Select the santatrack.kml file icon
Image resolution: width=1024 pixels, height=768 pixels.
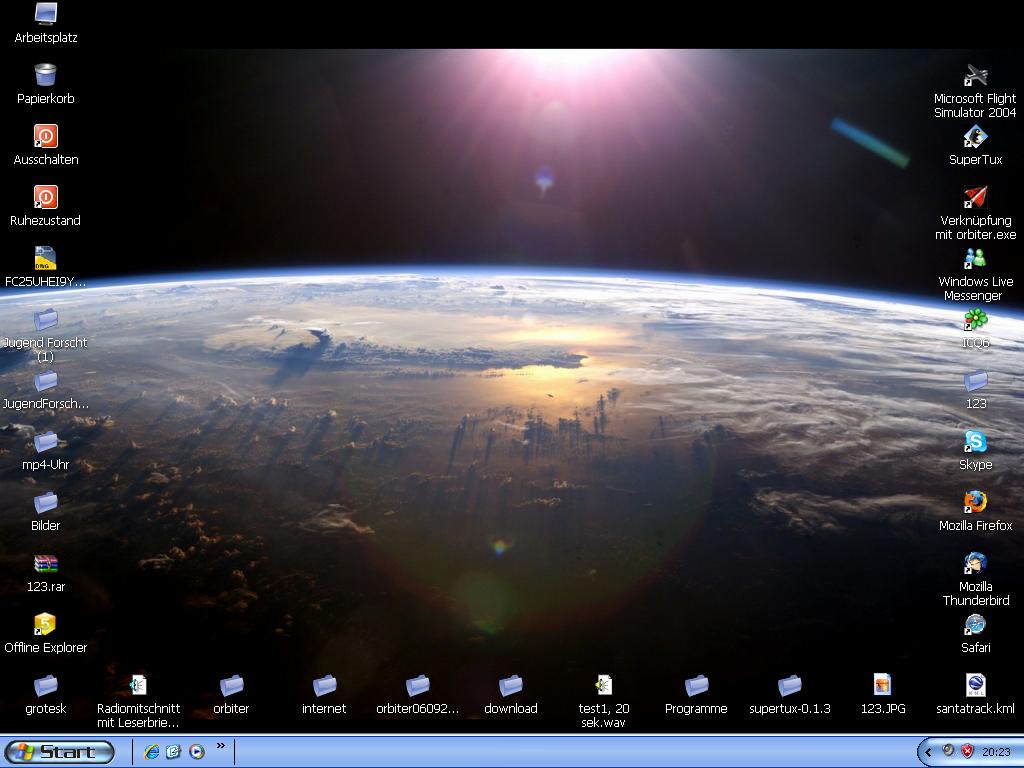[975, 686]
